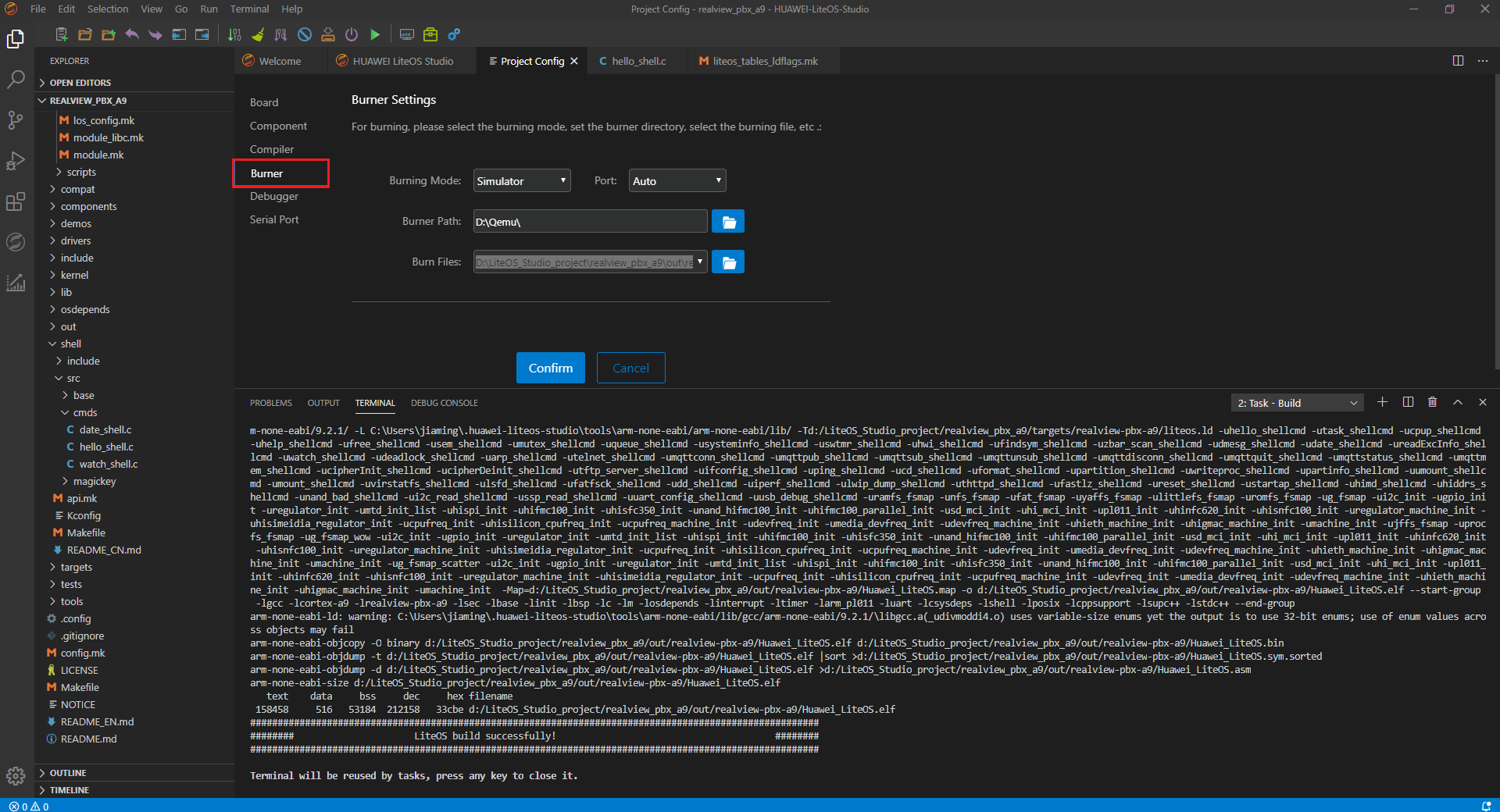Open the green toolbox toolbar icon

tap(430, 34)
